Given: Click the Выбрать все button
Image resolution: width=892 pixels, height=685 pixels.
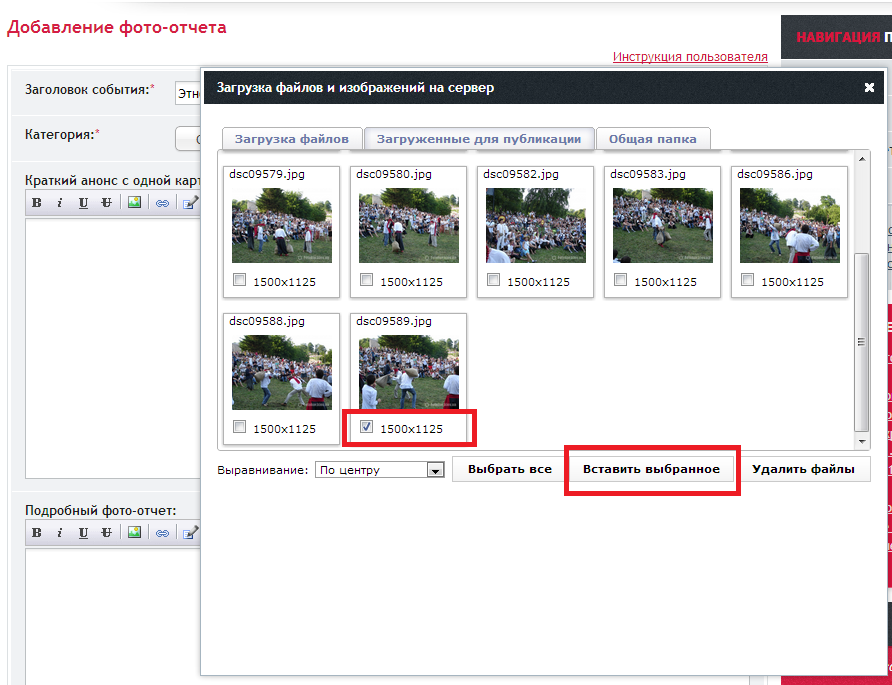Looking at the screenshot, I should pos(509,469).
